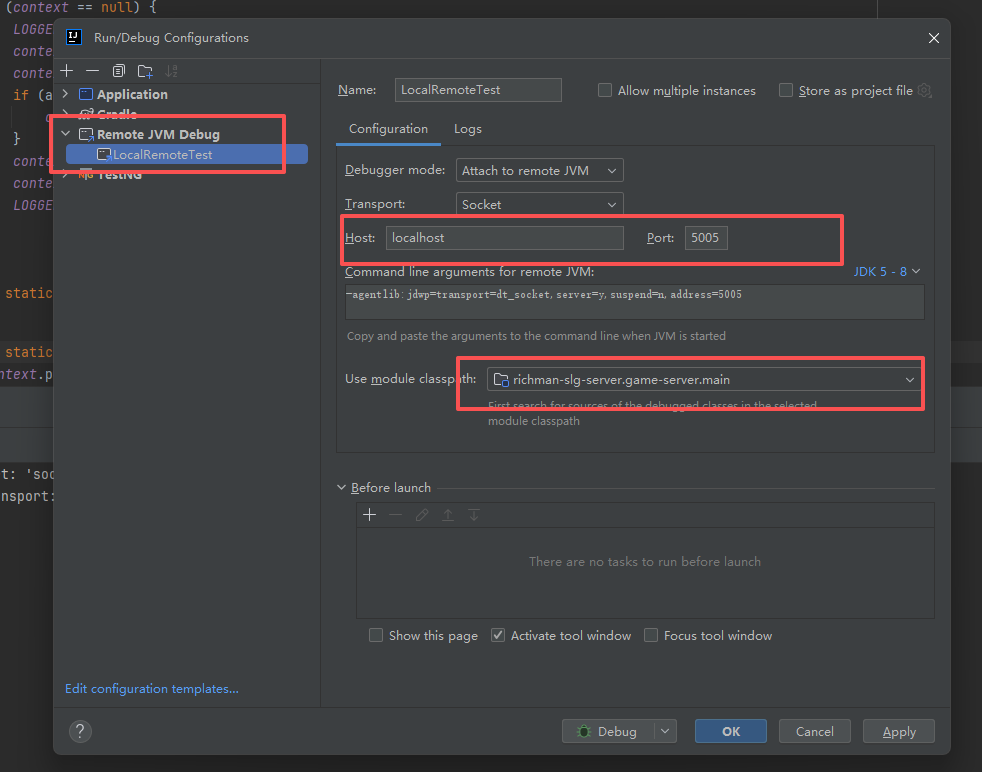The image size is (982, 772).
Task: Enable Focus tool window checkbox
Action: tap(651, 636)
